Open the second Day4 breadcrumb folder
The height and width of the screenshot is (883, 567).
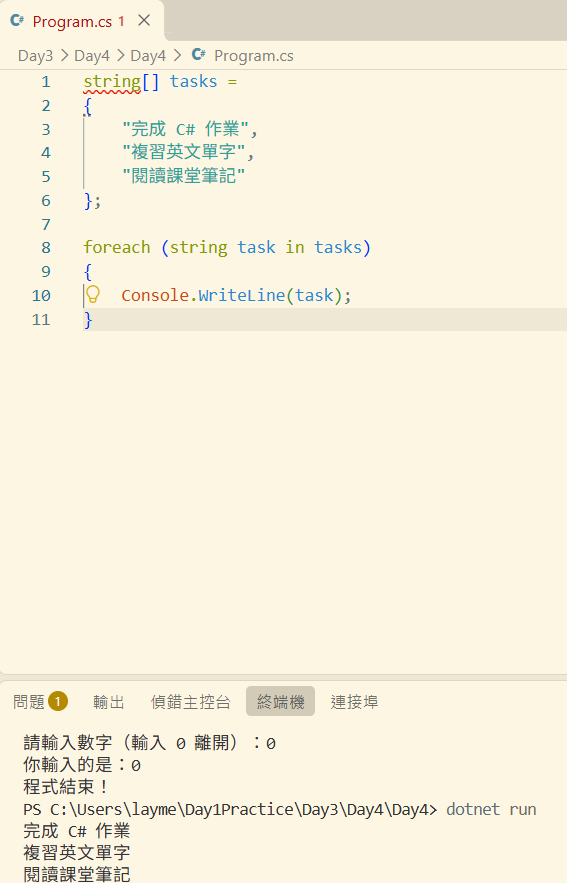tap(148, 56)
